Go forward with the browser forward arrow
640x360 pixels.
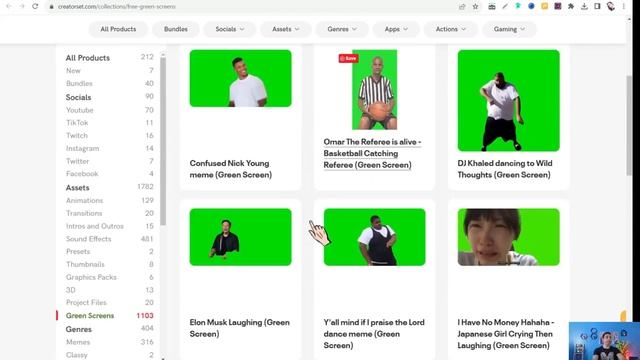[22, 7]
